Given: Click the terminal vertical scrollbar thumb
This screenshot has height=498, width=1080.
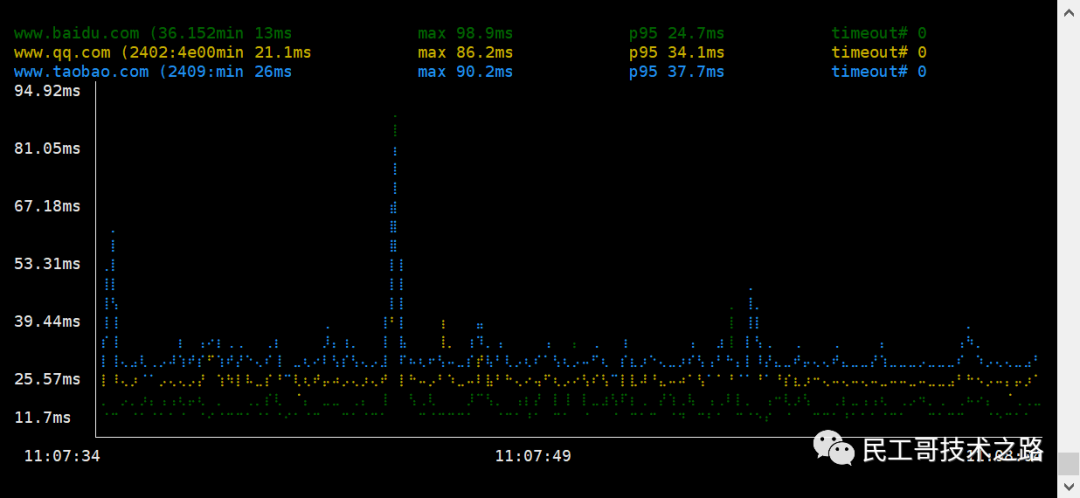Looking at the screenshot, I should coord(1068,464).
